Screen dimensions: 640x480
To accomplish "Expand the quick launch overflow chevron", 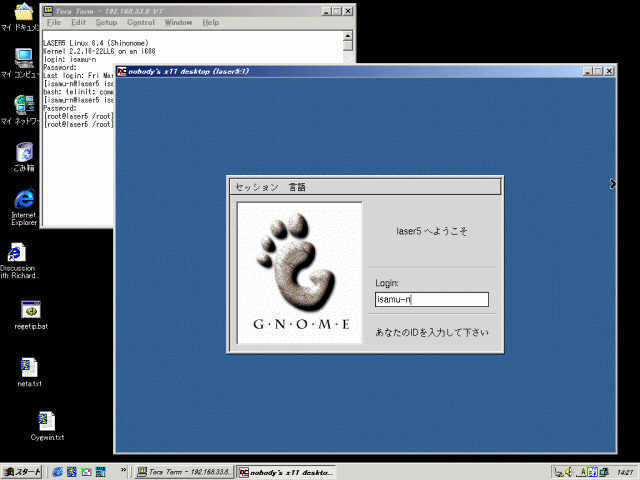I will click(x=123, y=471).
